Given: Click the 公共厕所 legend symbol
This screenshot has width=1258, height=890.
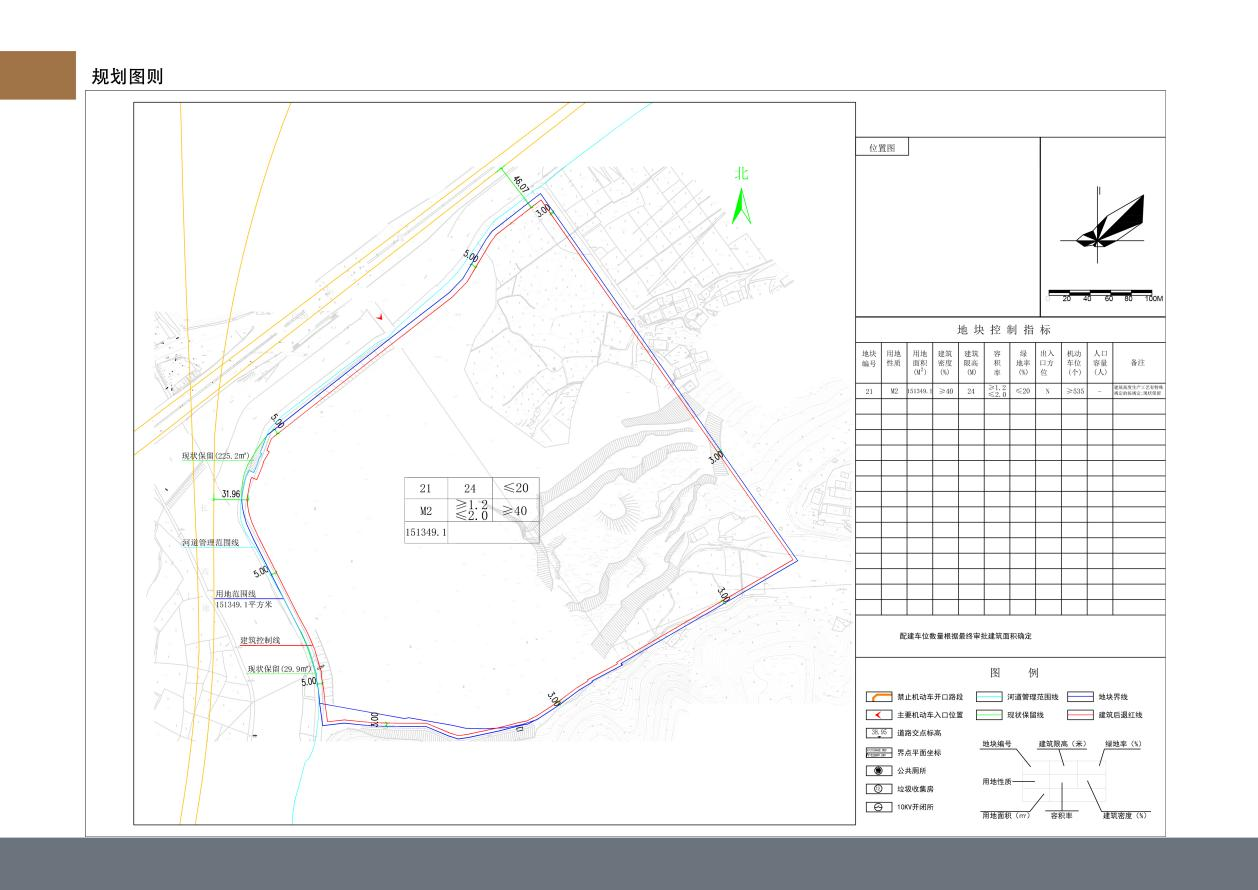Looking at the screenshot, I should (x=878, y=771).
